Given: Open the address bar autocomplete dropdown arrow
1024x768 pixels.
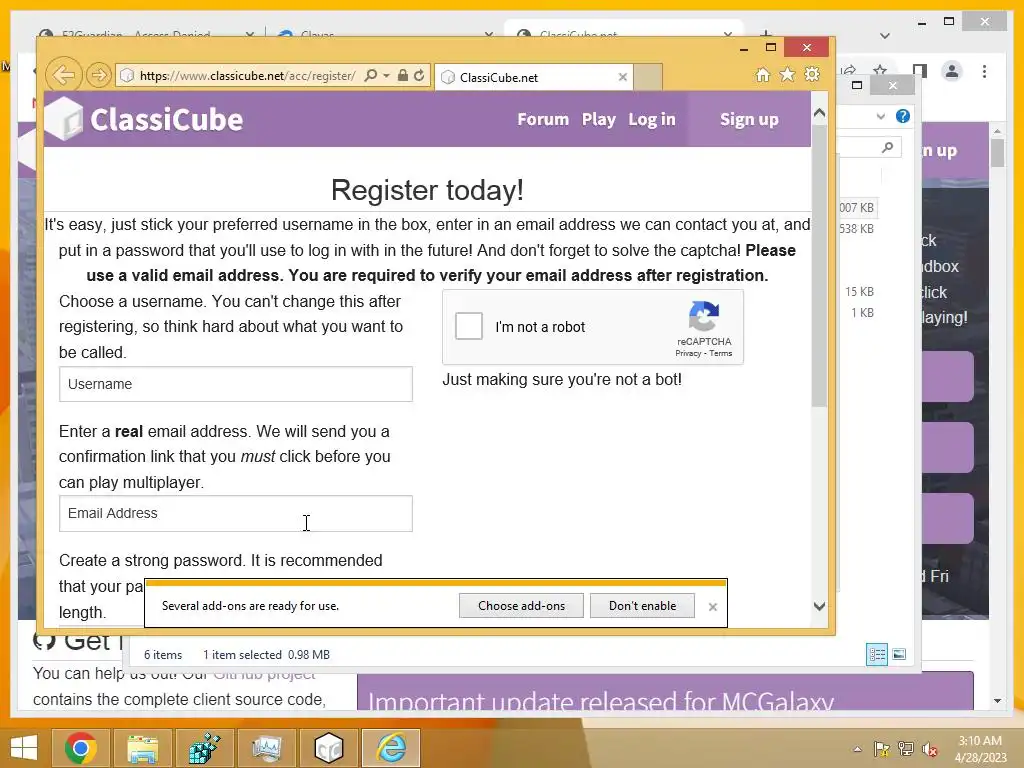Looking at the screenshot, I should [x=387, y=76].
